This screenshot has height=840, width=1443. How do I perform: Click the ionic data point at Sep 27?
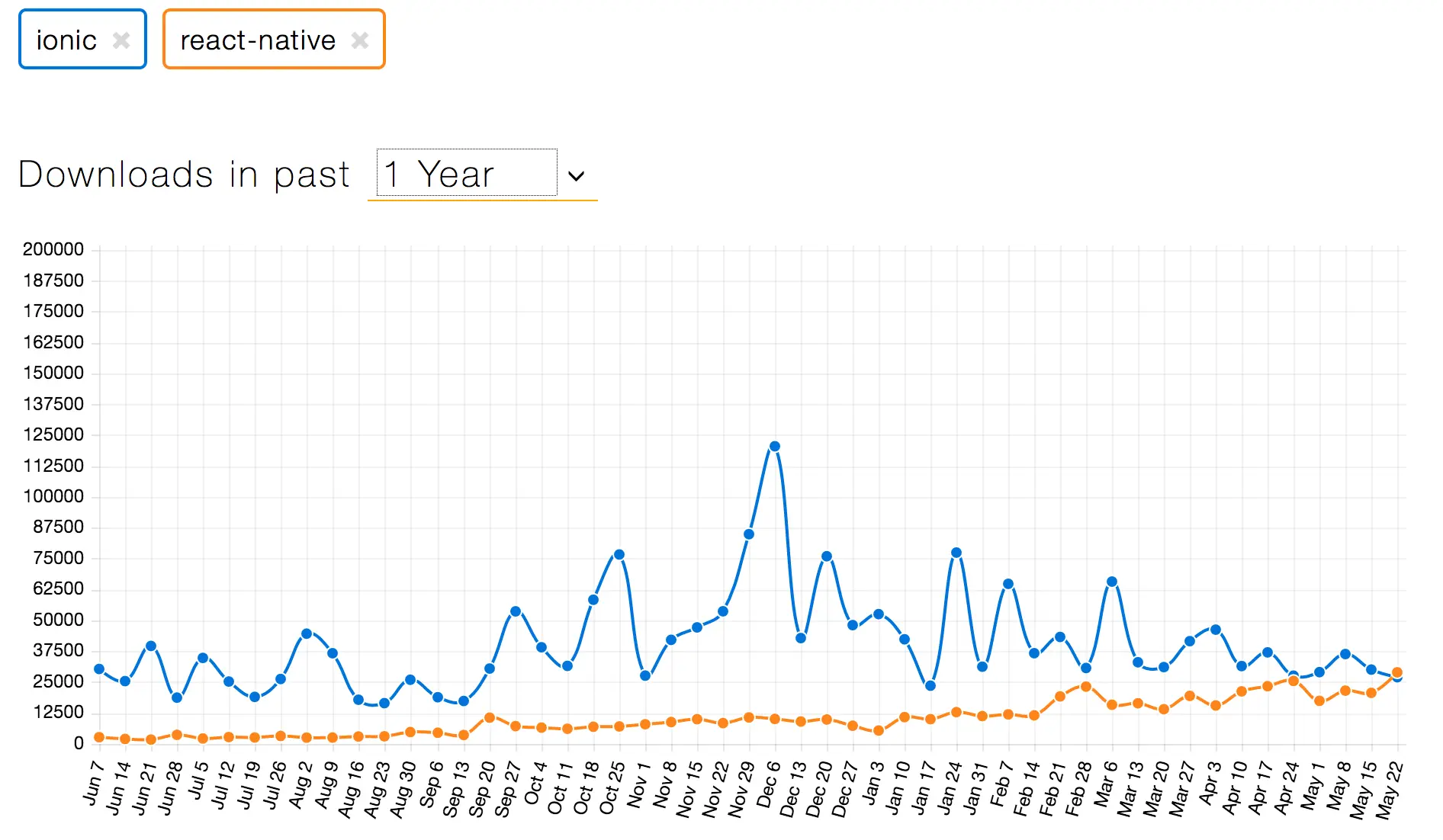[516, 611]
